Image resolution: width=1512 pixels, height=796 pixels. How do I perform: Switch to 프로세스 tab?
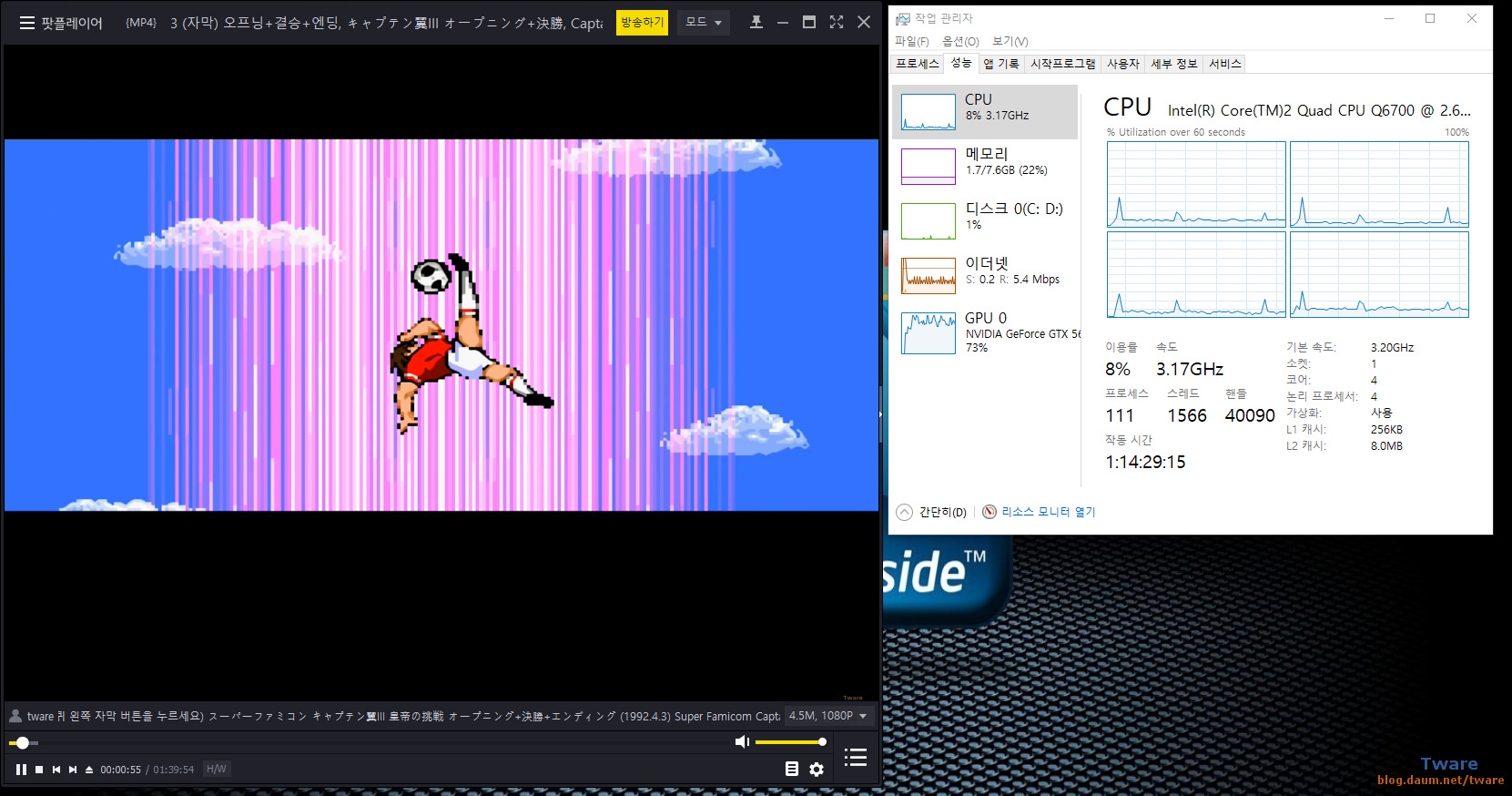click(918, 64)
